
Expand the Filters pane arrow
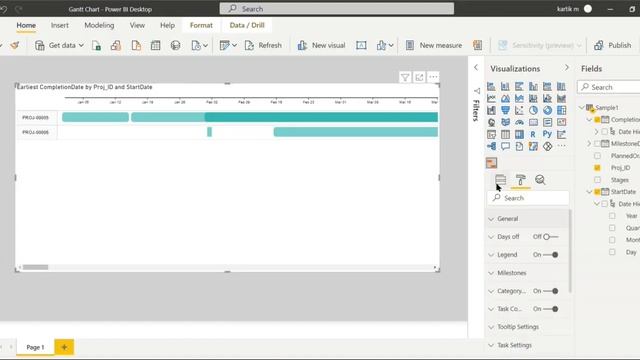tap(476, 68)
